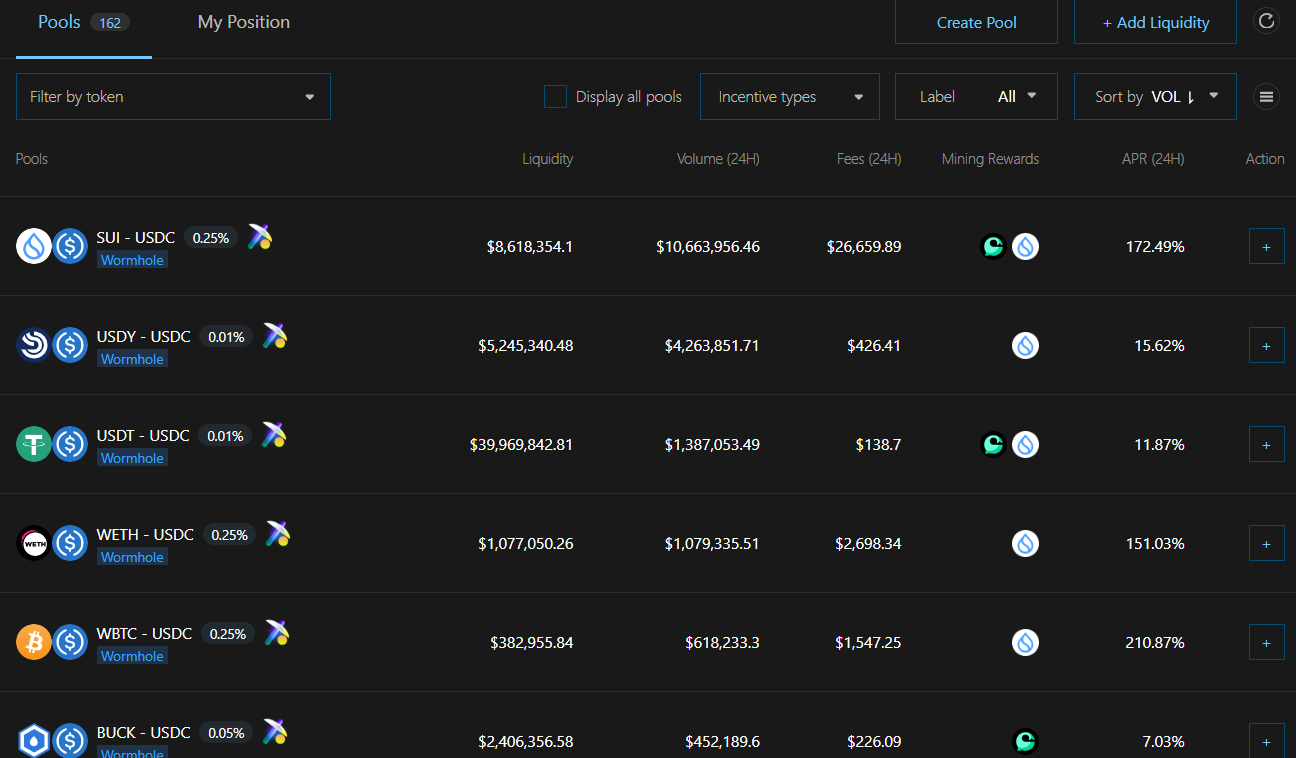Click the USDY token icon
1296x758 pixels.
pos(34,345)
